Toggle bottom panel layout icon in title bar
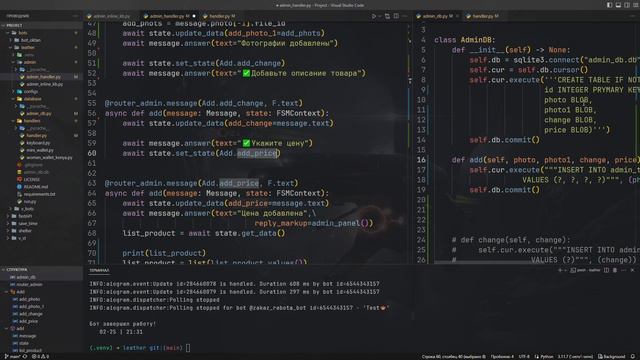This screenshot has height=360, width=640. click(x=618, y=5)
